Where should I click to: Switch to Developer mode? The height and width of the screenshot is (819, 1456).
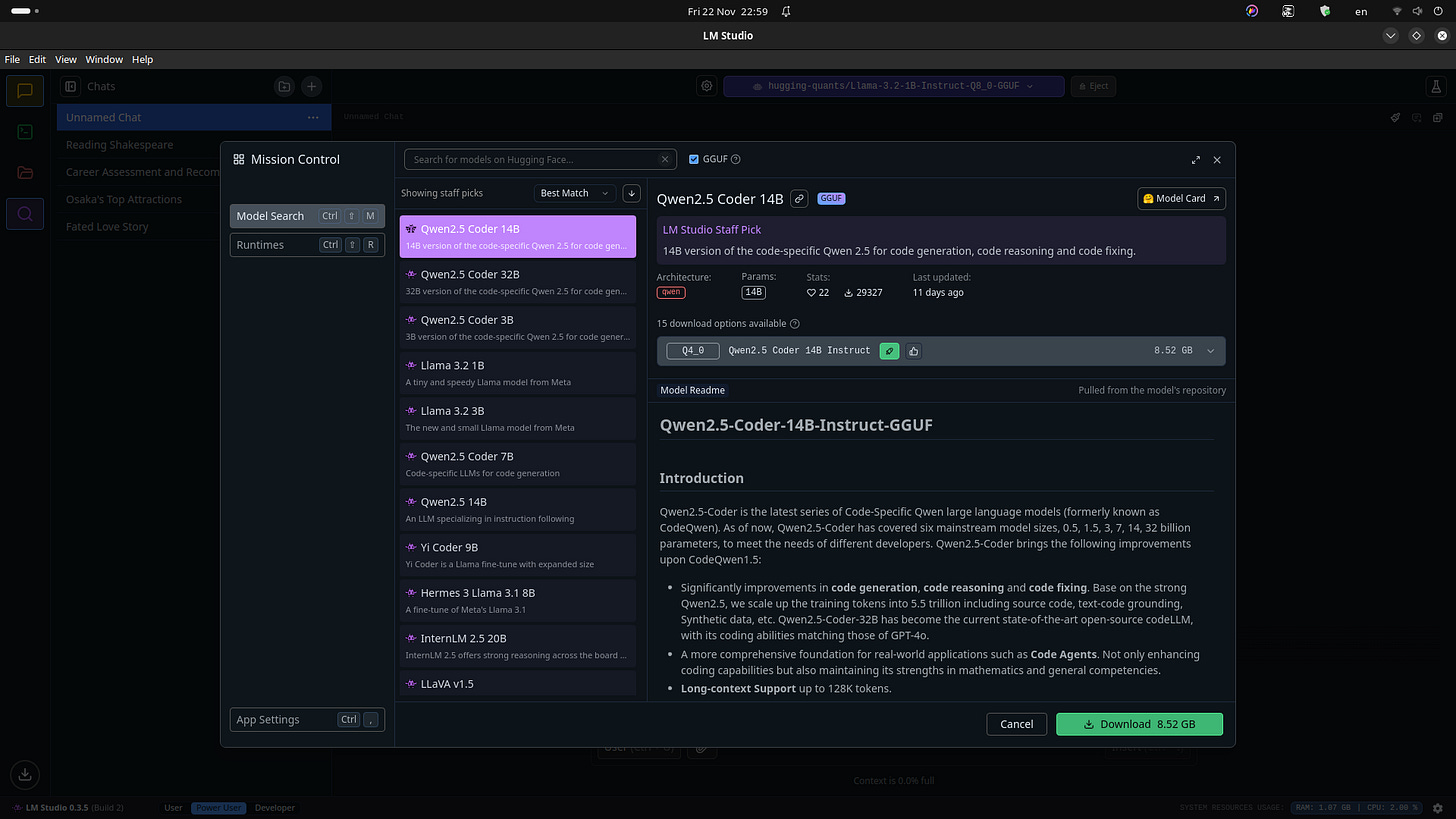click(275, 808)
